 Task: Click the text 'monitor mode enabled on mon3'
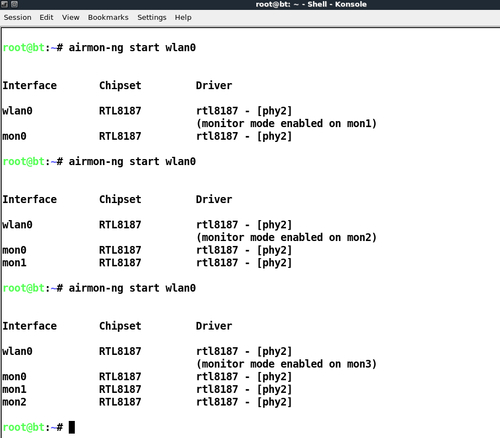(286, 364)
